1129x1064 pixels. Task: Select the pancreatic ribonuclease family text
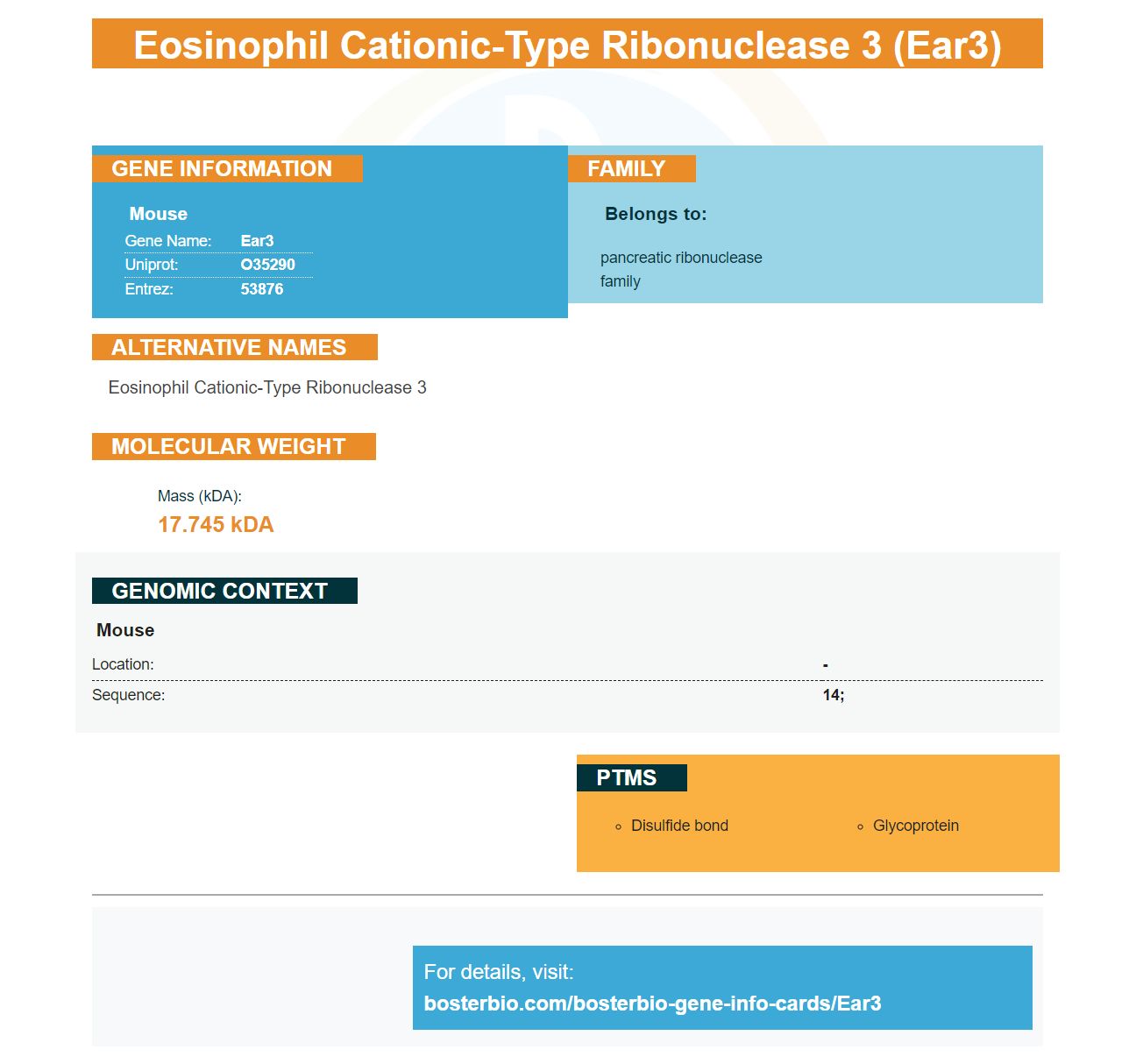(681, 269)
